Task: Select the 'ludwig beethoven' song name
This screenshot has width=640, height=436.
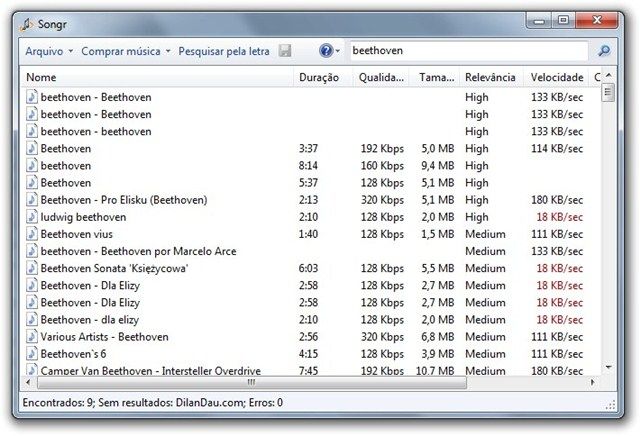Action: point(83,217)
